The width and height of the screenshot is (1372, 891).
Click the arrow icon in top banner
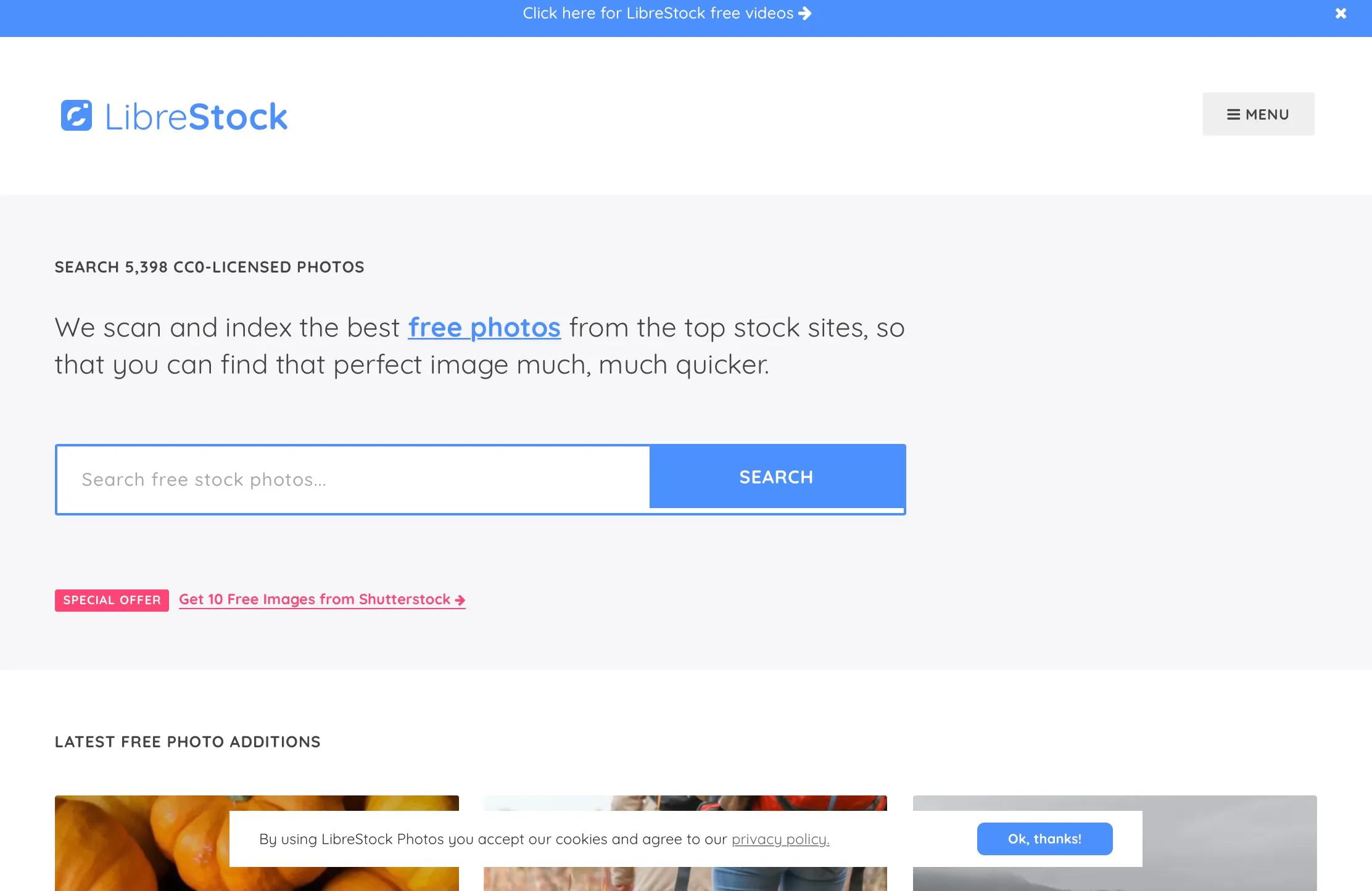805,14
